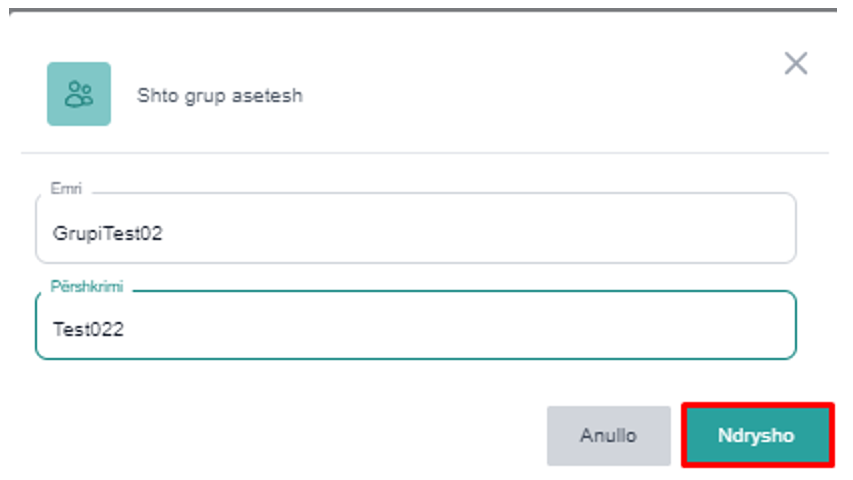Focus the Emri input field
This screenshot has width=853, height=480.
click(x=415, y=233)
